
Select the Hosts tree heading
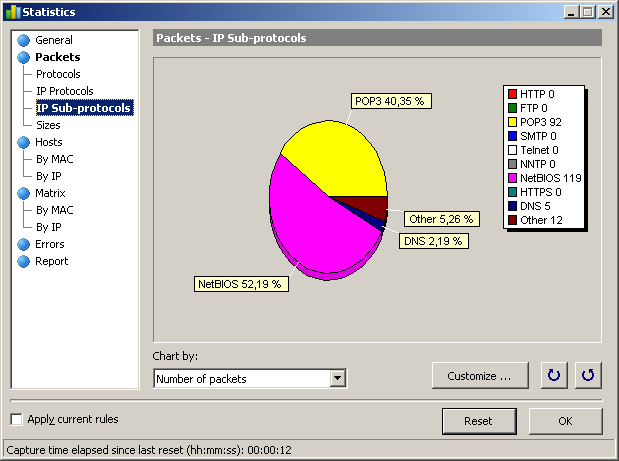tap(49, 142)
